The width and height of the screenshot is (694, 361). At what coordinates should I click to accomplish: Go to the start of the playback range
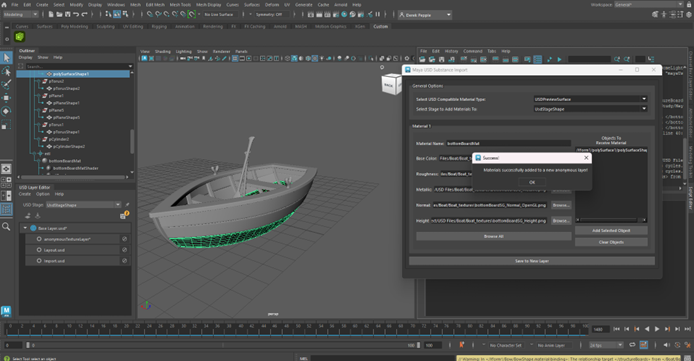tap(617, 329)
